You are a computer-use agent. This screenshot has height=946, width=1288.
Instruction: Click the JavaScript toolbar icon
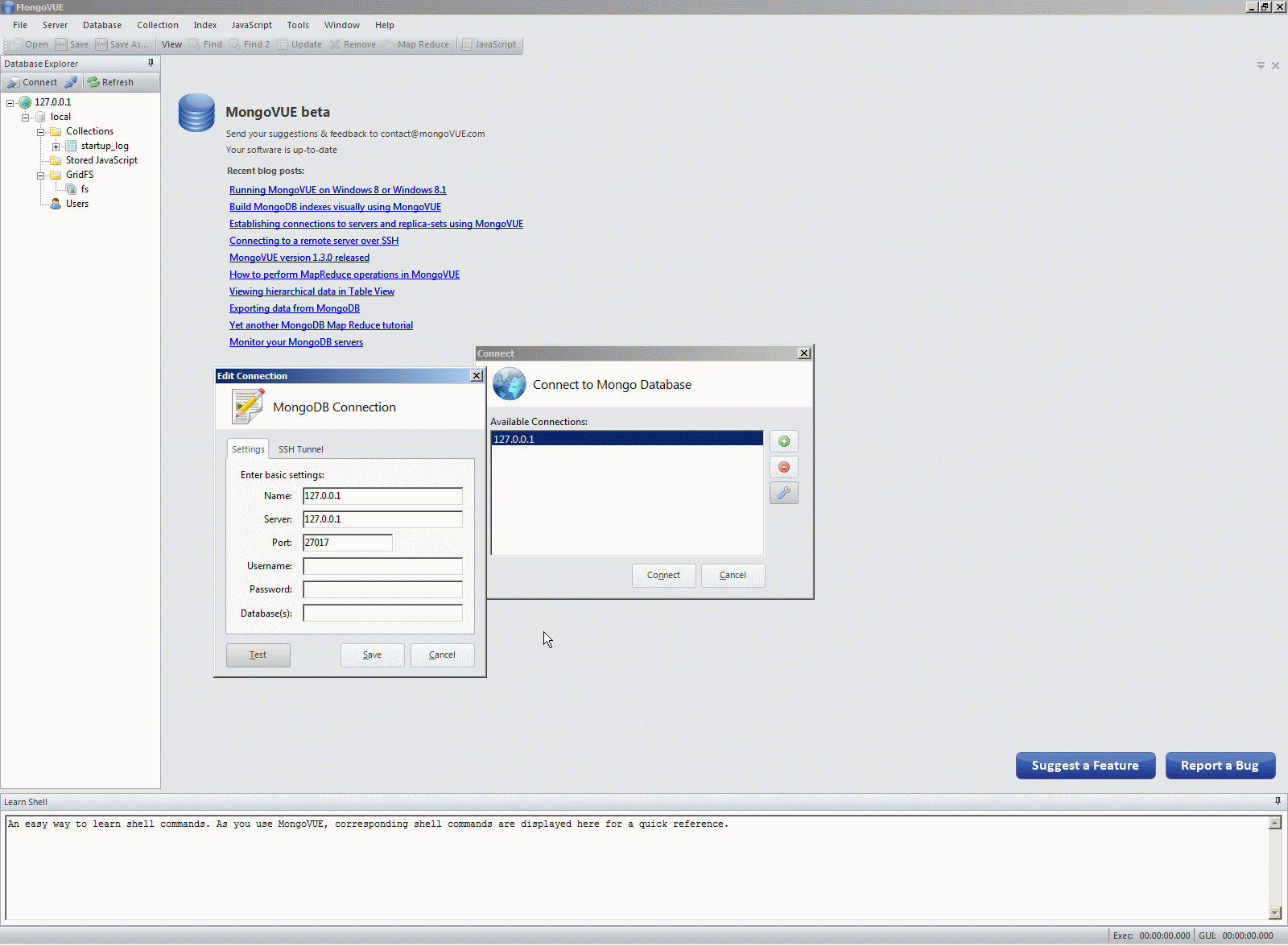coord(467,44)
